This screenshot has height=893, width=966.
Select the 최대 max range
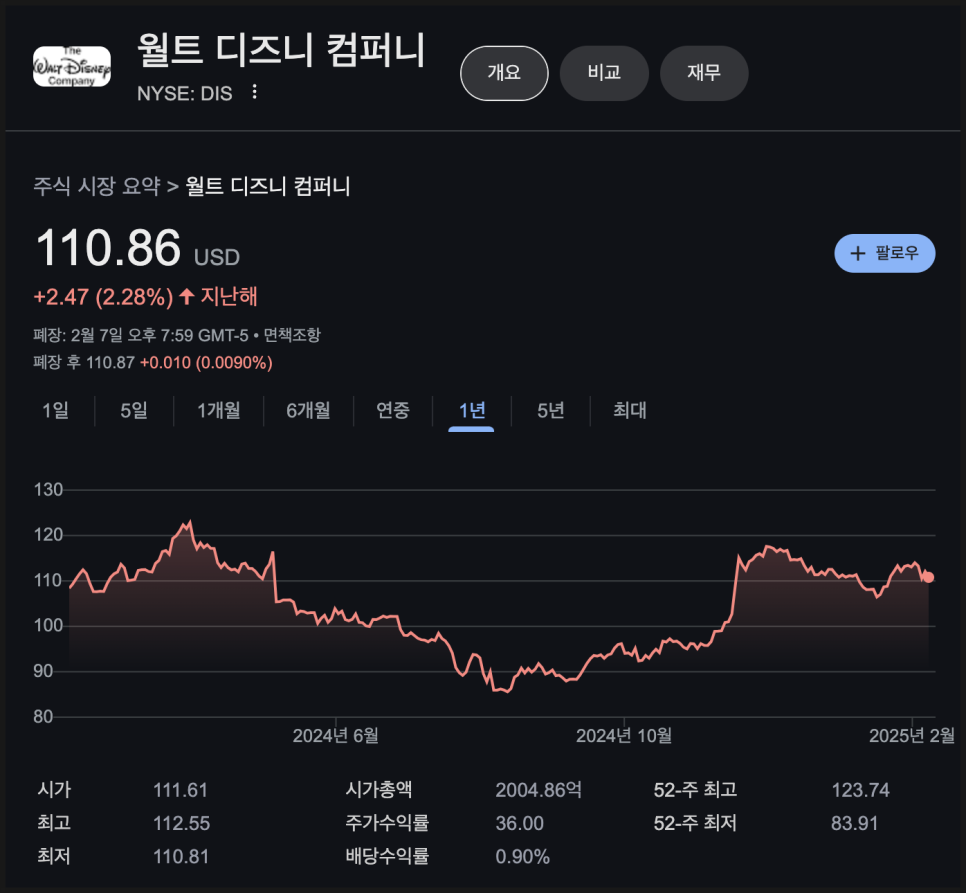[630, 410]
